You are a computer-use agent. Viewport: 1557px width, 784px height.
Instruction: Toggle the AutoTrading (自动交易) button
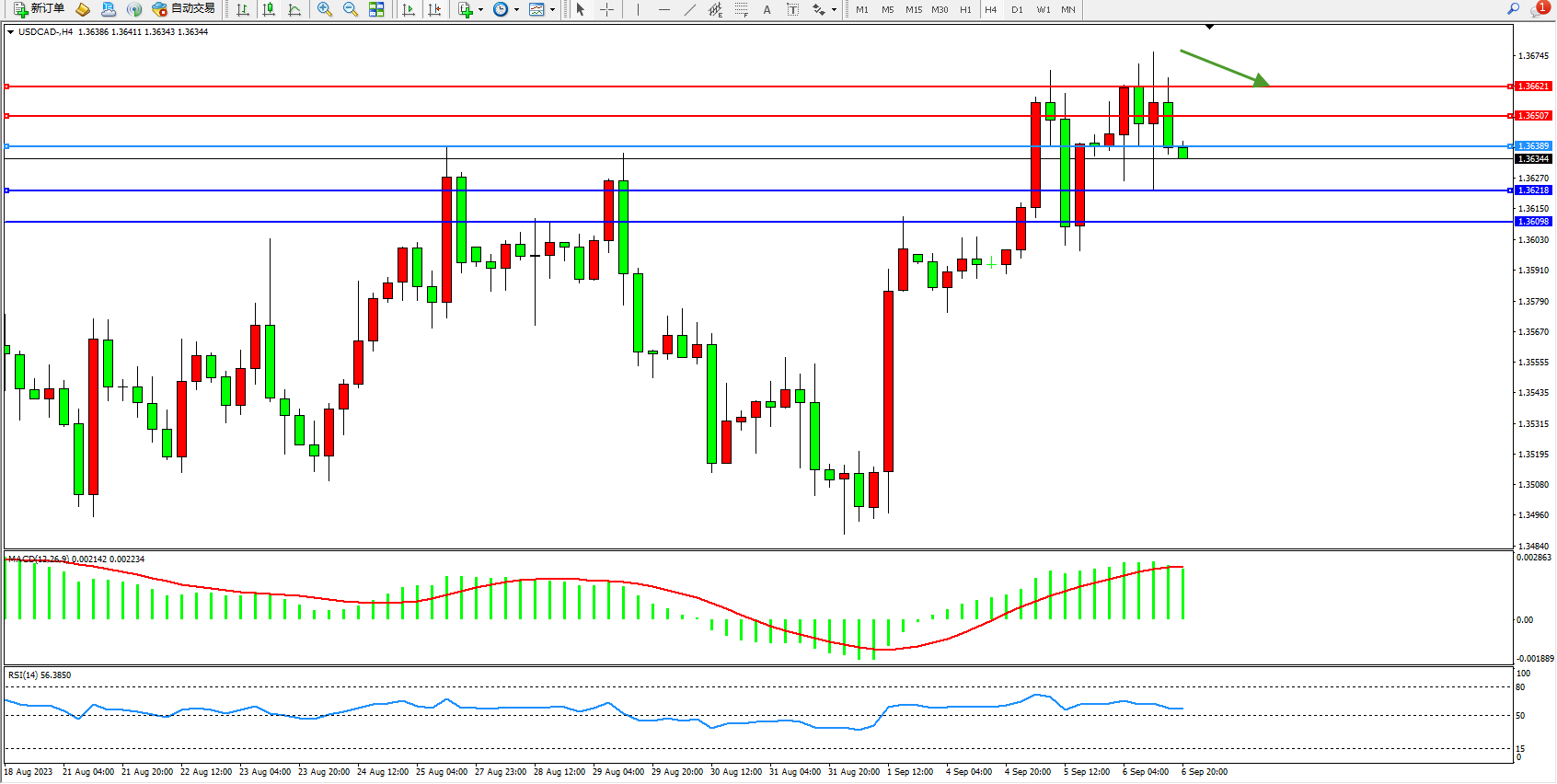[x=184, y=9]
